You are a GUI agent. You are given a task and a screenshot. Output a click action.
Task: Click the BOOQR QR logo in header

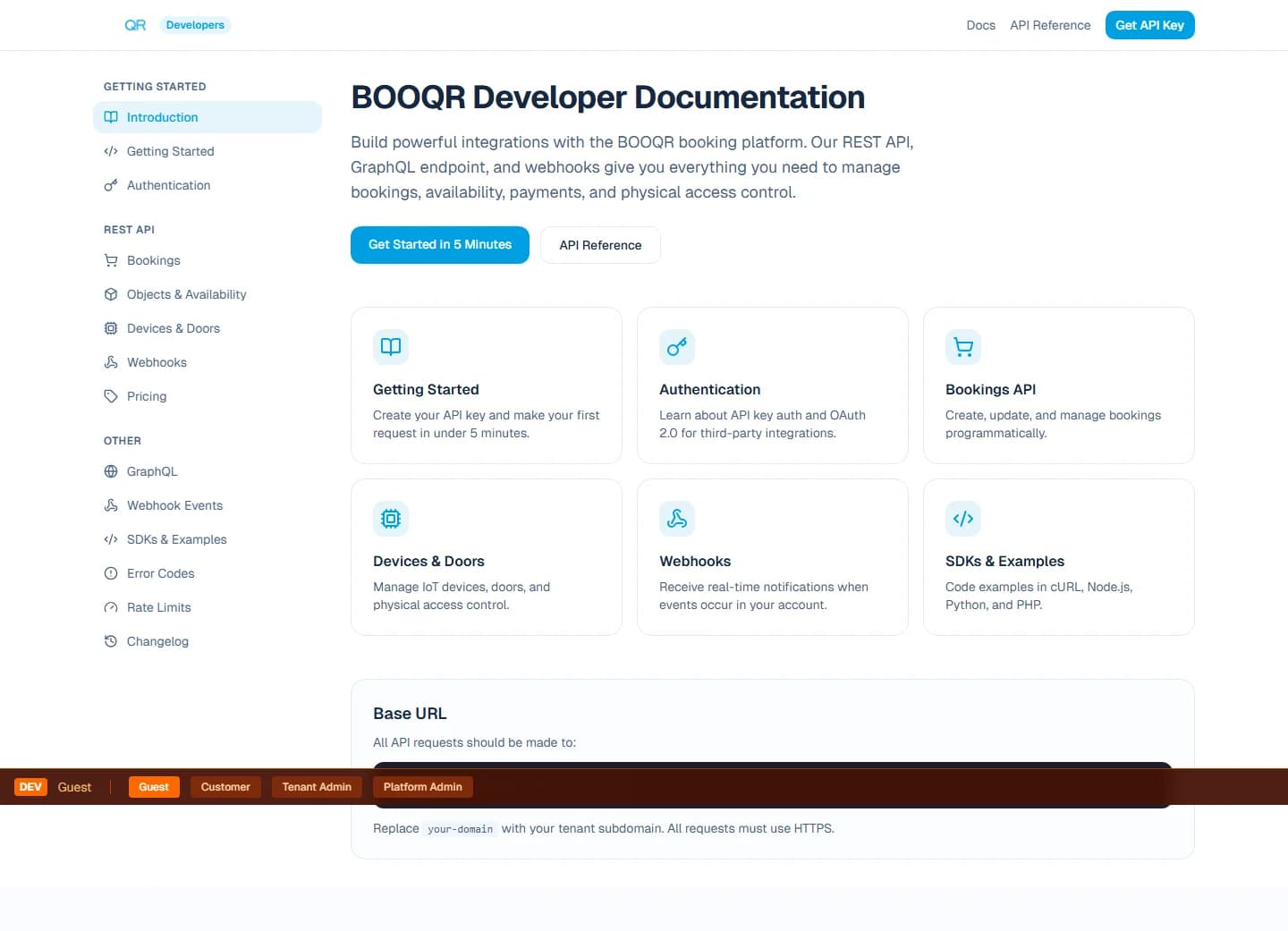pos(135,25)
